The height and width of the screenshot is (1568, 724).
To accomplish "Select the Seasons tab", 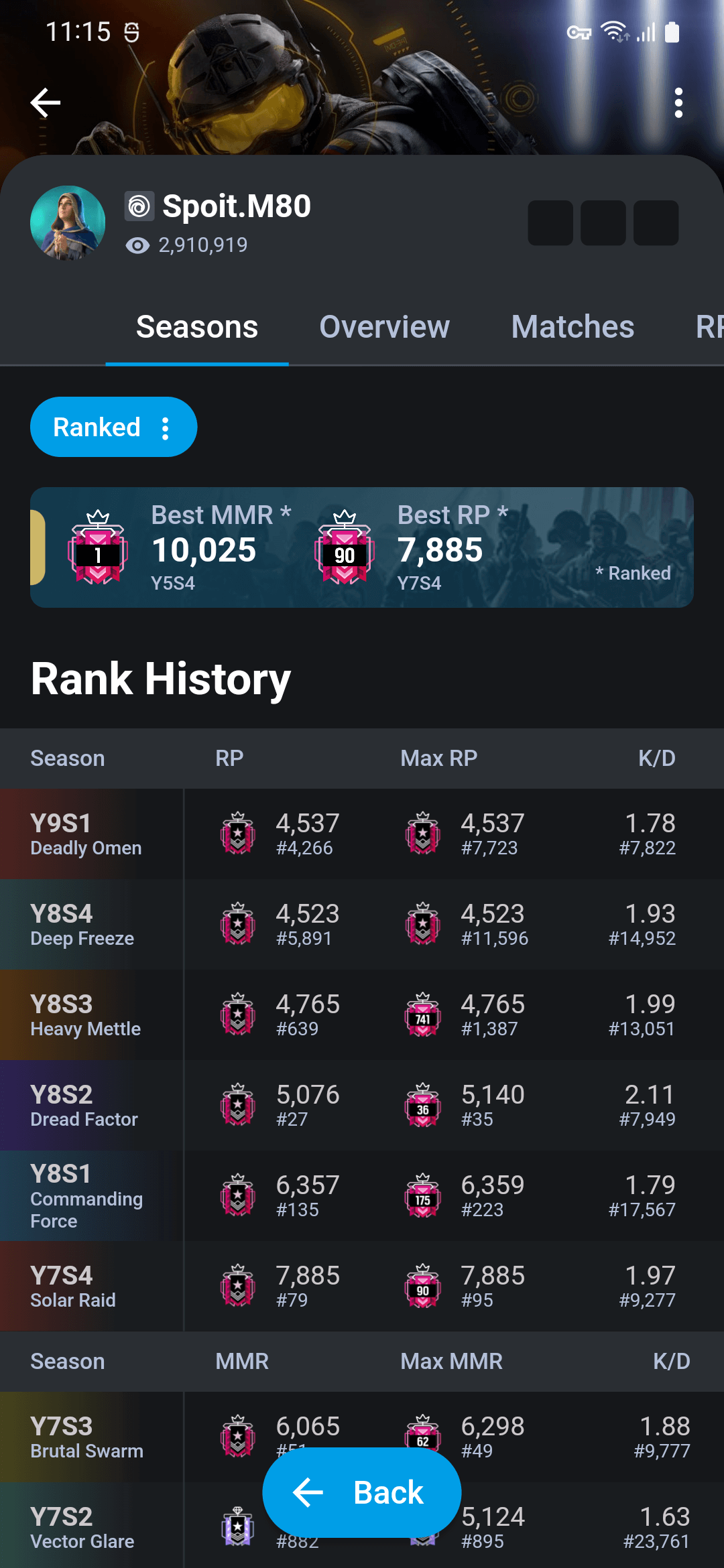I will (x=196, y=327).
